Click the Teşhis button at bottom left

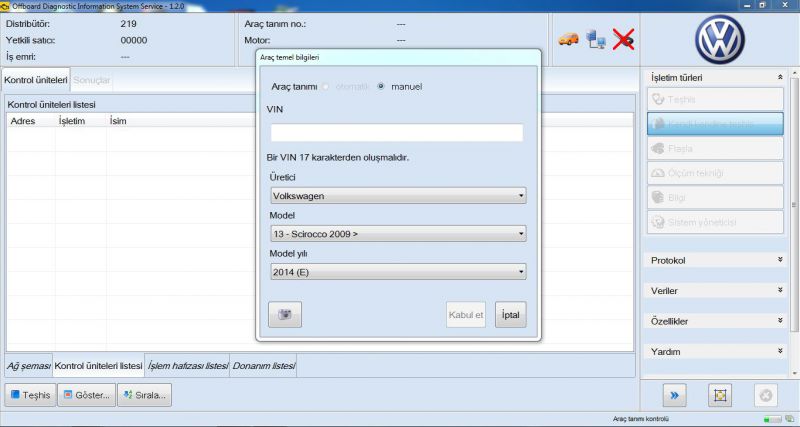click(31, 395)
